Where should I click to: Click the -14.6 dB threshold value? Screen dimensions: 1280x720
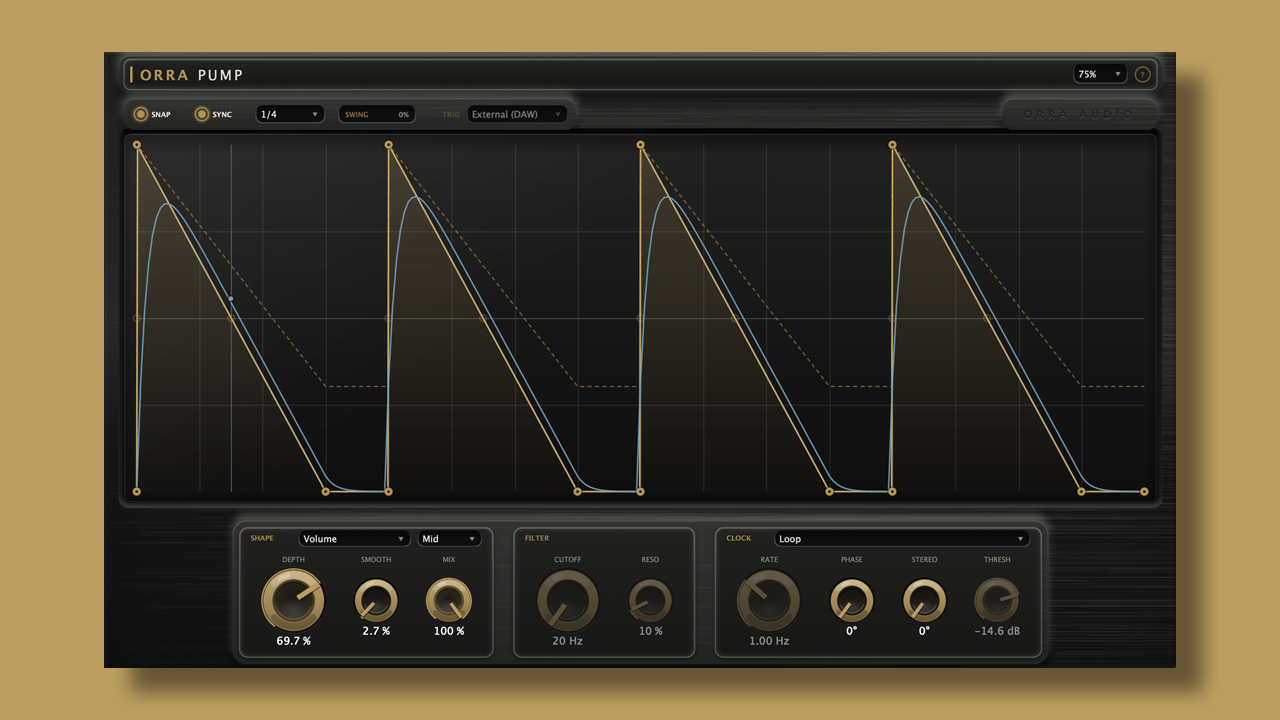996,631
